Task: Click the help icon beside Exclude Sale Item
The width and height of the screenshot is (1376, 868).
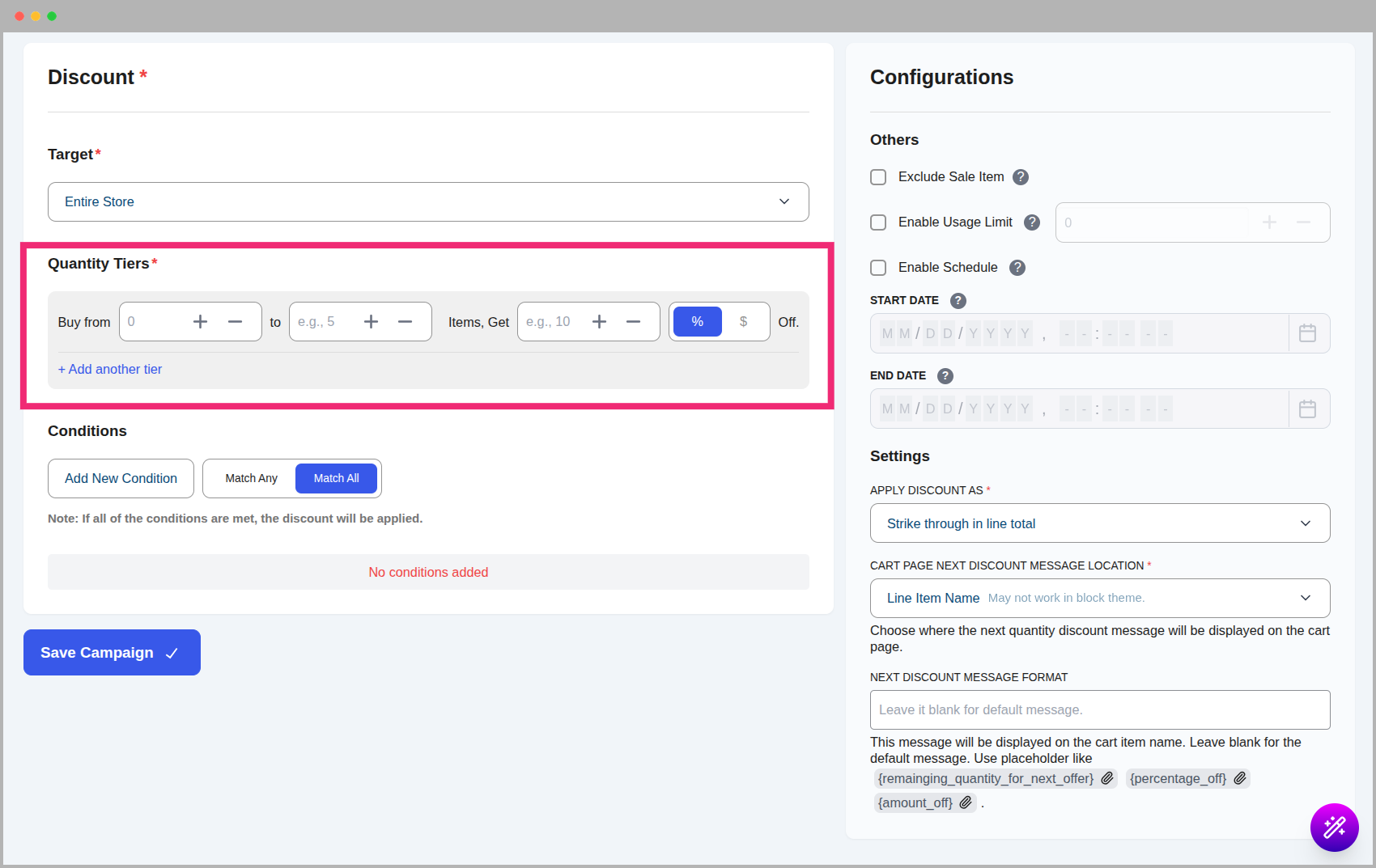Action: click(1021, 177)
